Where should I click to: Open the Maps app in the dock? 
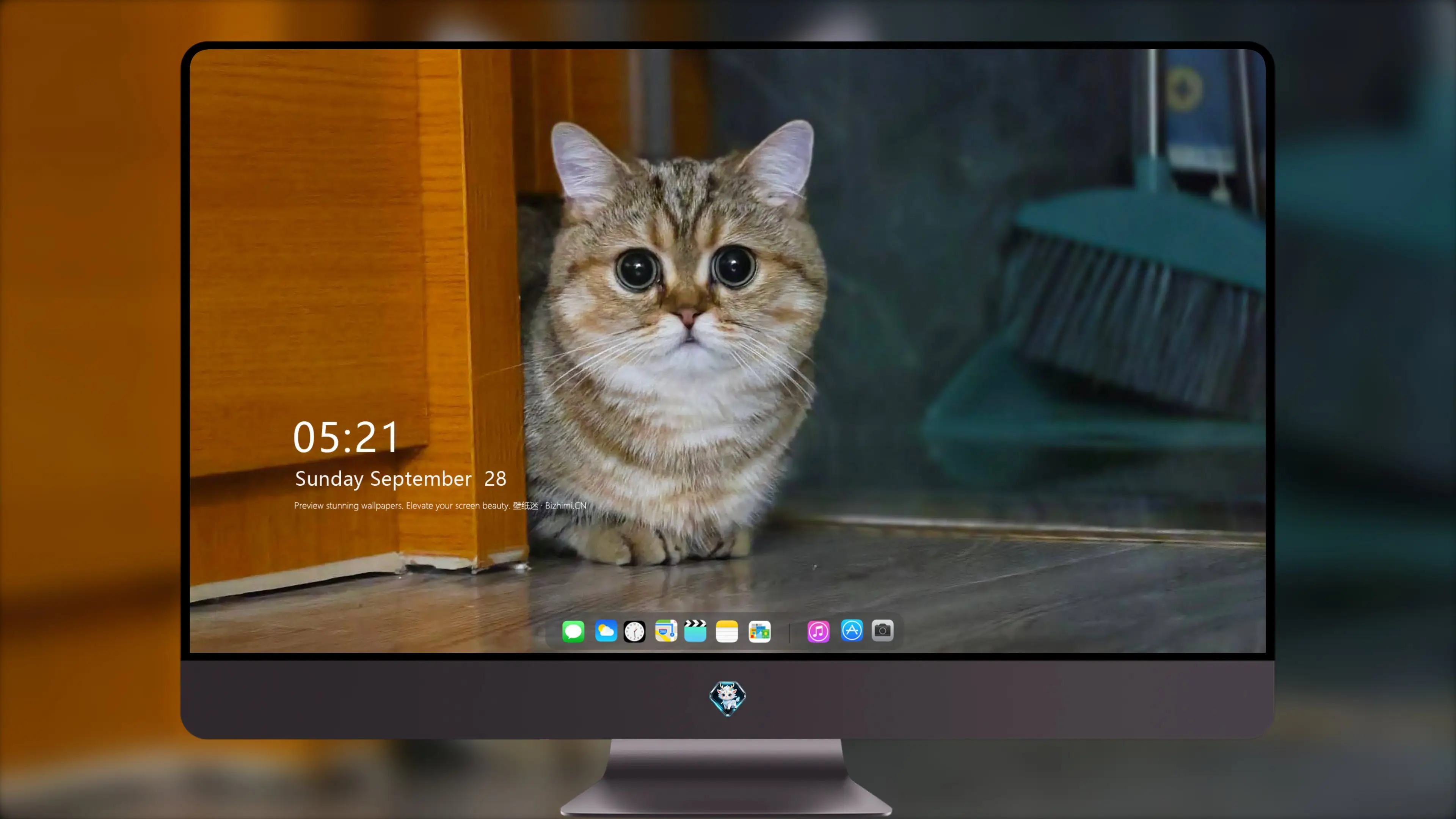(666, 631)
